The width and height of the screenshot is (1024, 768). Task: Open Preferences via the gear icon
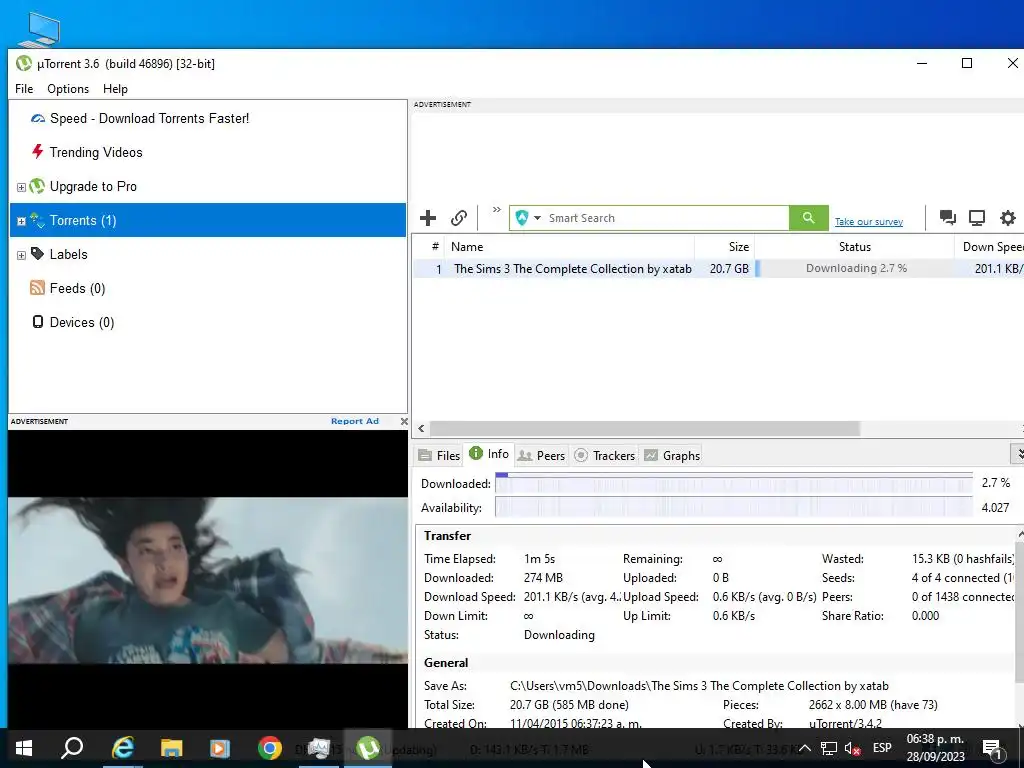[x=1008, y=217]
